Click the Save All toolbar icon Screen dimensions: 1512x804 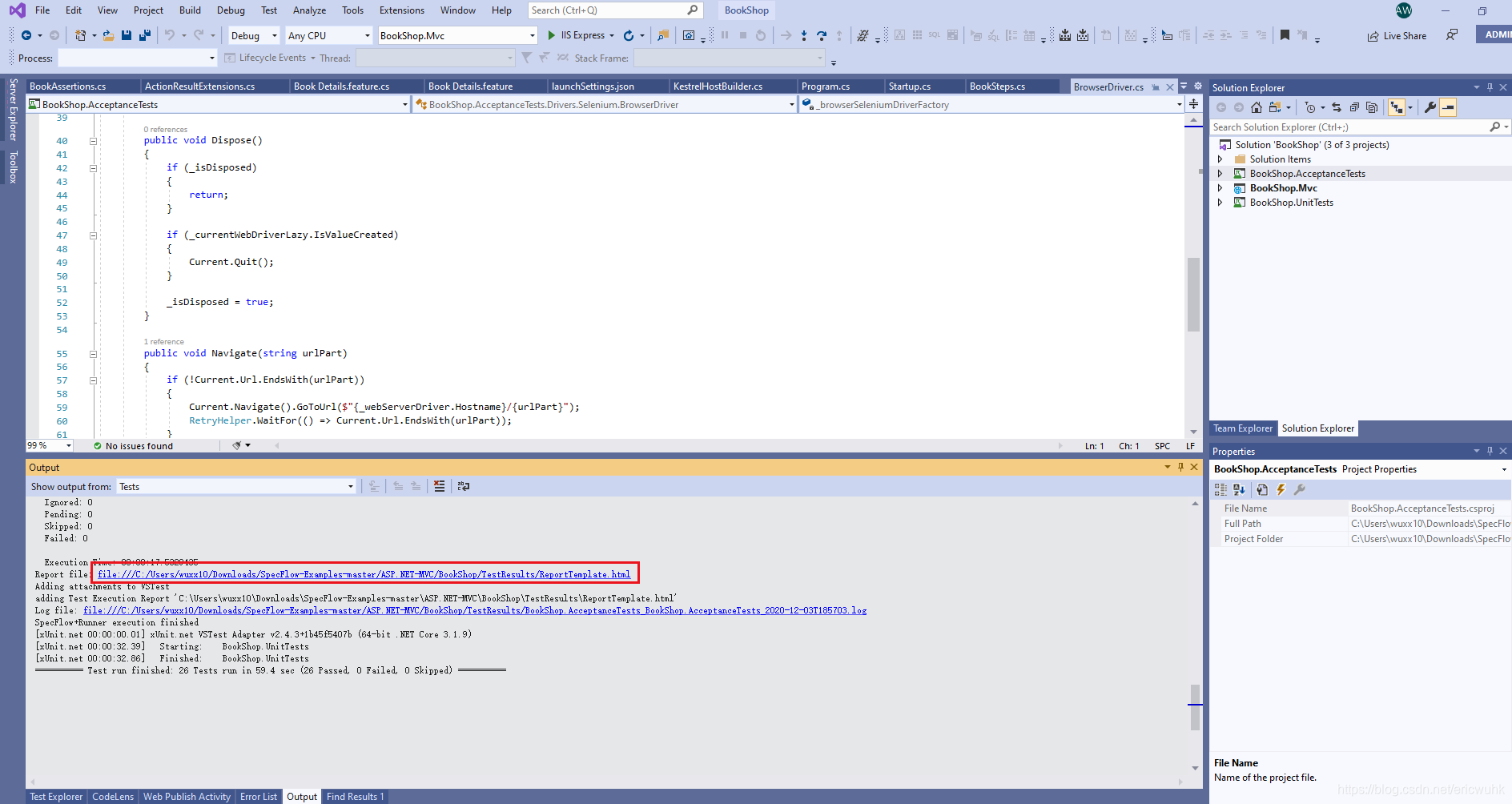pos(145,35)
